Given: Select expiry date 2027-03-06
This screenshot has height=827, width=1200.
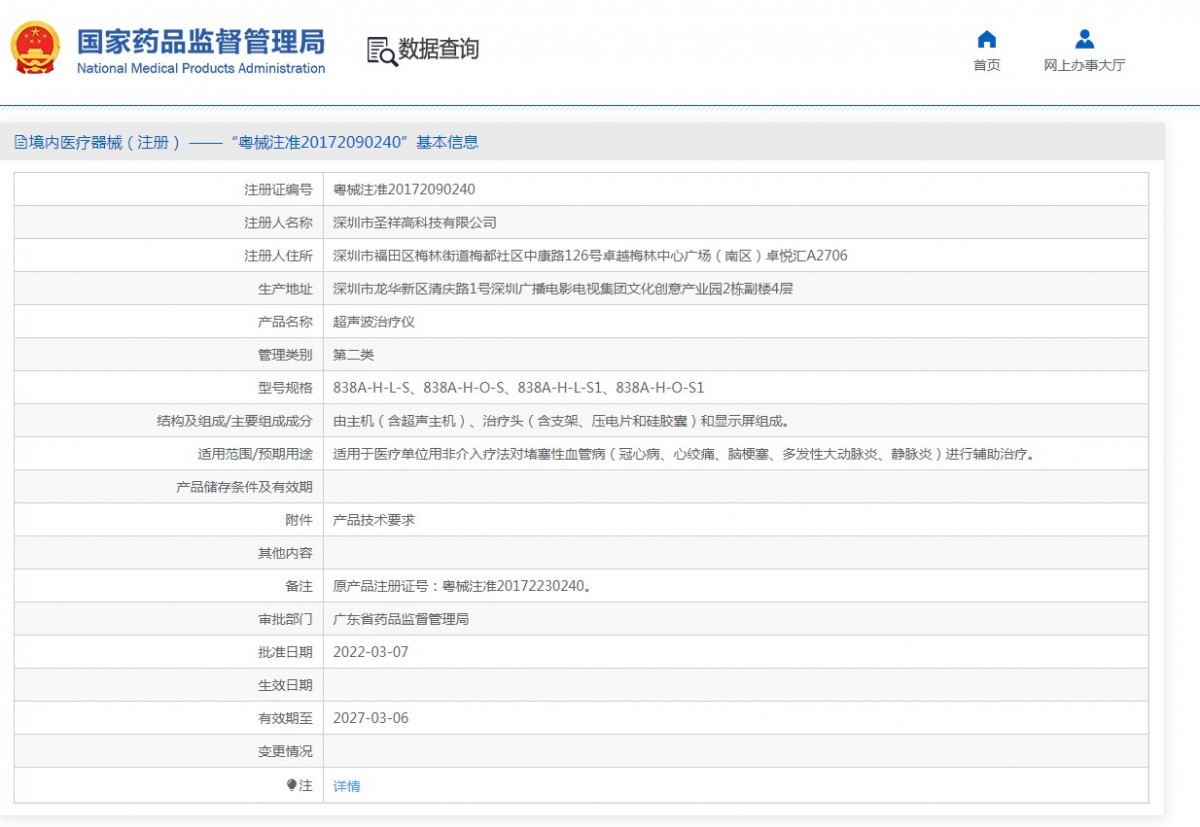Looking at the screenshot, I should tap(371, 718).
